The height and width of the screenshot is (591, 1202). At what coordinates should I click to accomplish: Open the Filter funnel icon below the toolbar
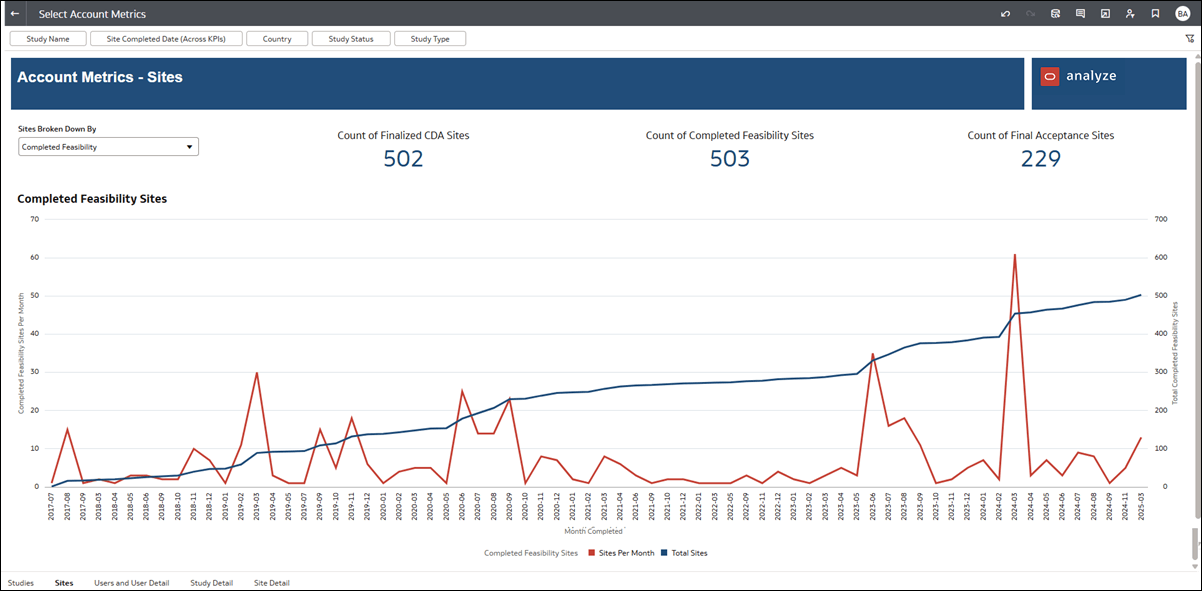tap(1189, 37)
